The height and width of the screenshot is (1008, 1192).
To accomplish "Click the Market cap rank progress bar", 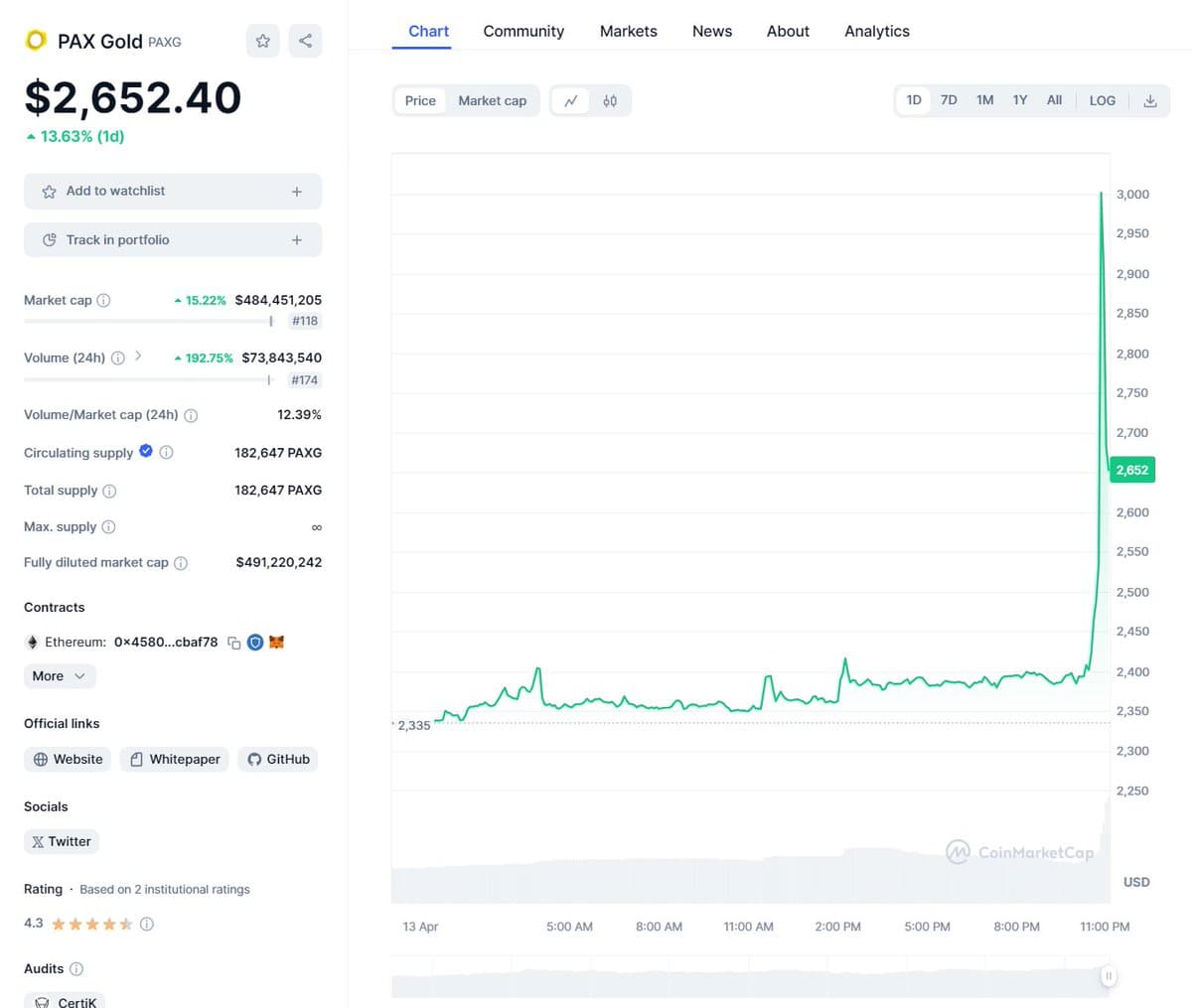I will tap(148, 321).
